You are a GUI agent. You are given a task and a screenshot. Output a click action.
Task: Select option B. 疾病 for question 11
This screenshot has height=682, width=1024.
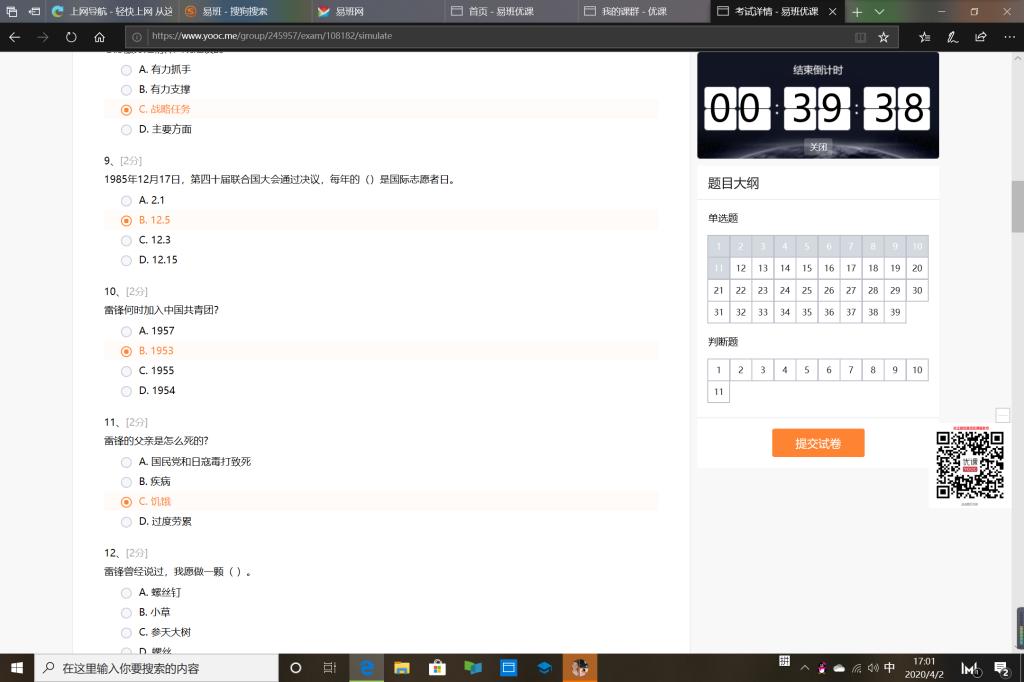click(x=126, y=482)
